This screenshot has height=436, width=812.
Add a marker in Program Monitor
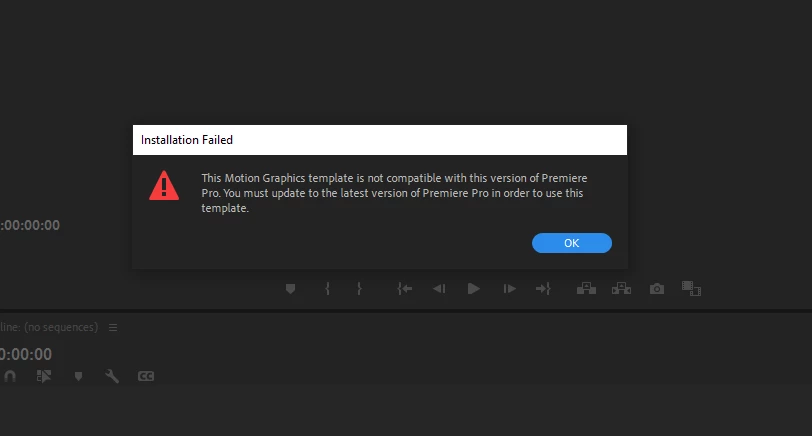[291, 289]
